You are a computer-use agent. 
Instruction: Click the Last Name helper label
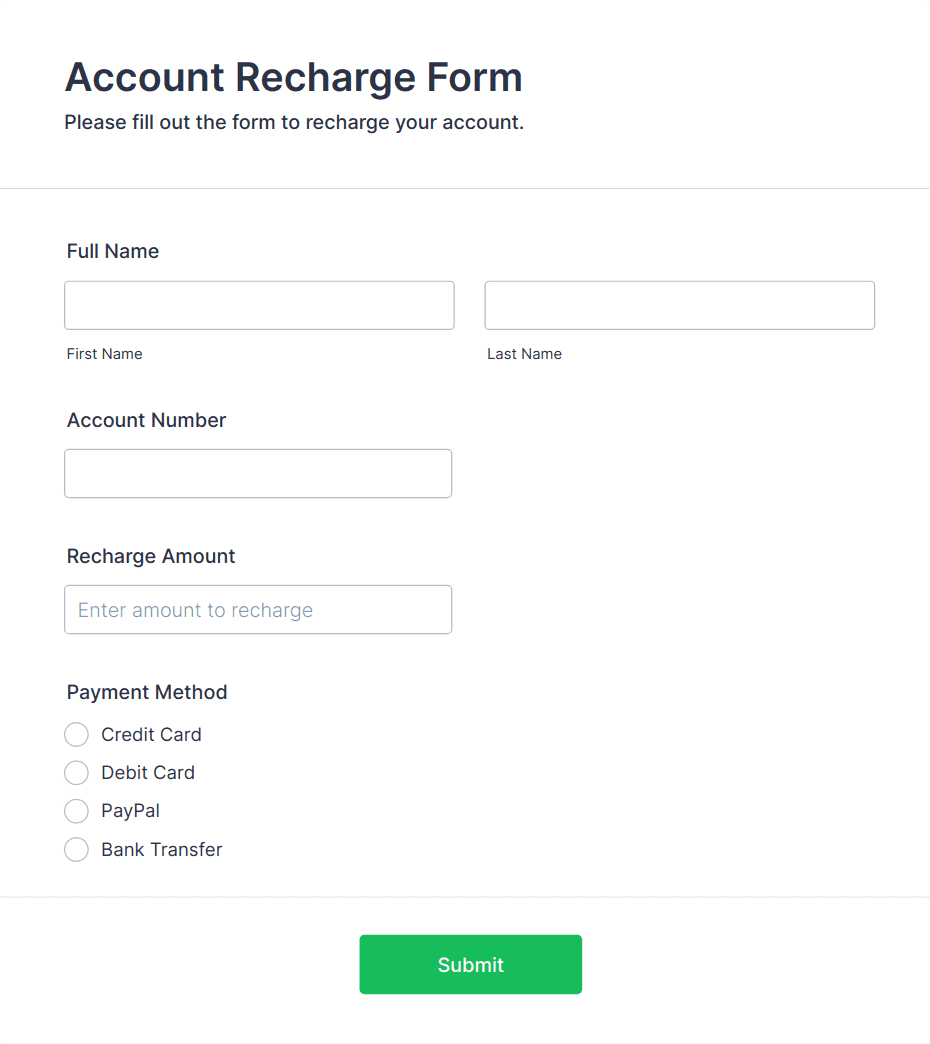pyautogui.click(x=524, y=353)
